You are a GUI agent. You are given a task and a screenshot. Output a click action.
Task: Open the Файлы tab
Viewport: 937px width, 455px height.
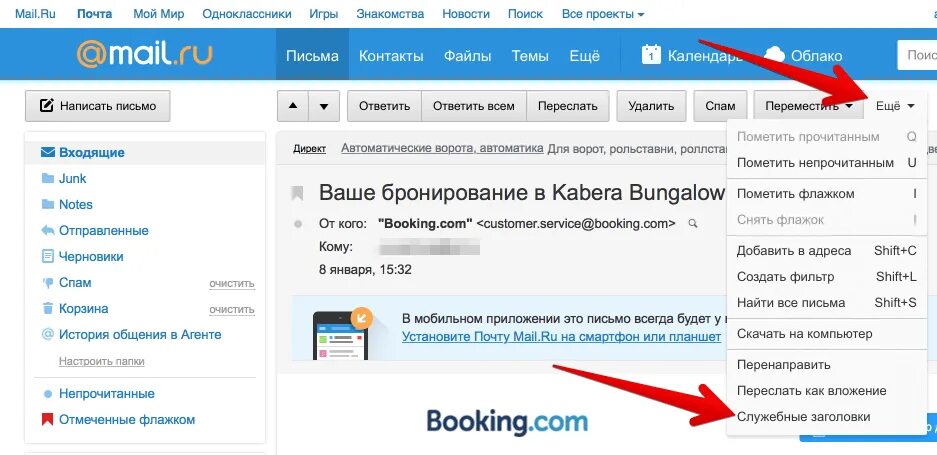click(467, 56)
